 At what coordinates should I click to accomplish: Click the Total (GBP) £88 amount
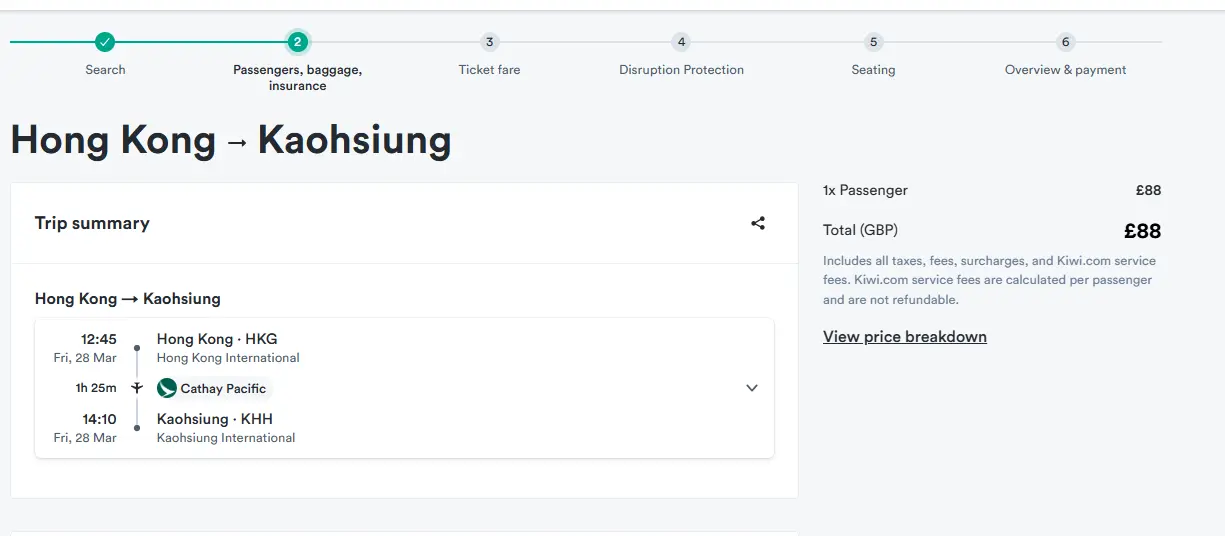tap(1142, 231)
